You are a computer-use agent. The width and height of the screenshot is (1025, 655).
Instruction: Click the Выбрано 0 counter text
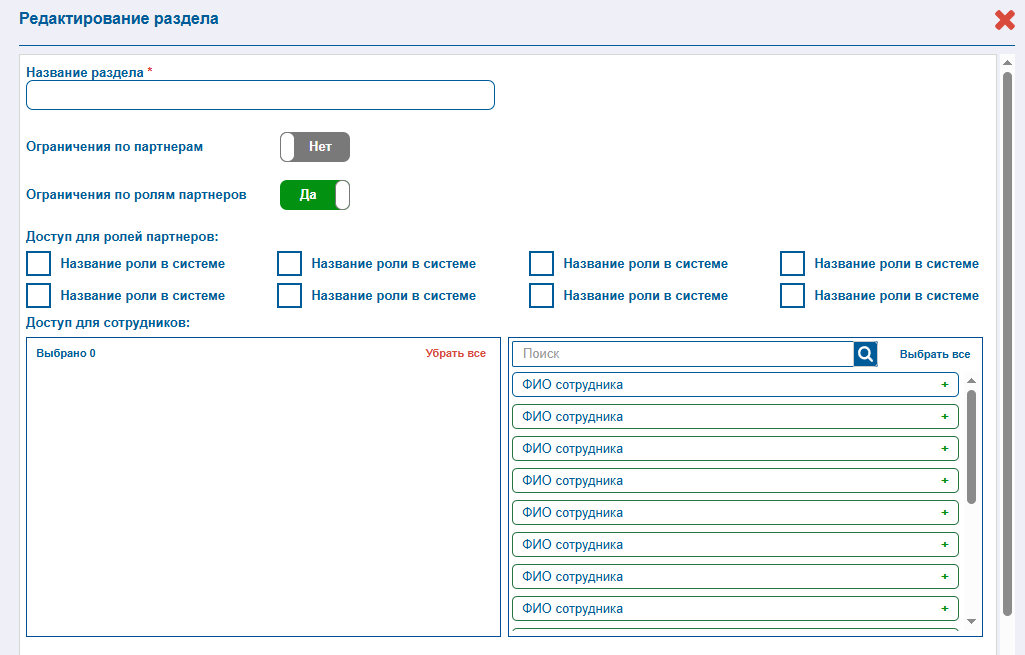click(x=66, y=353)
